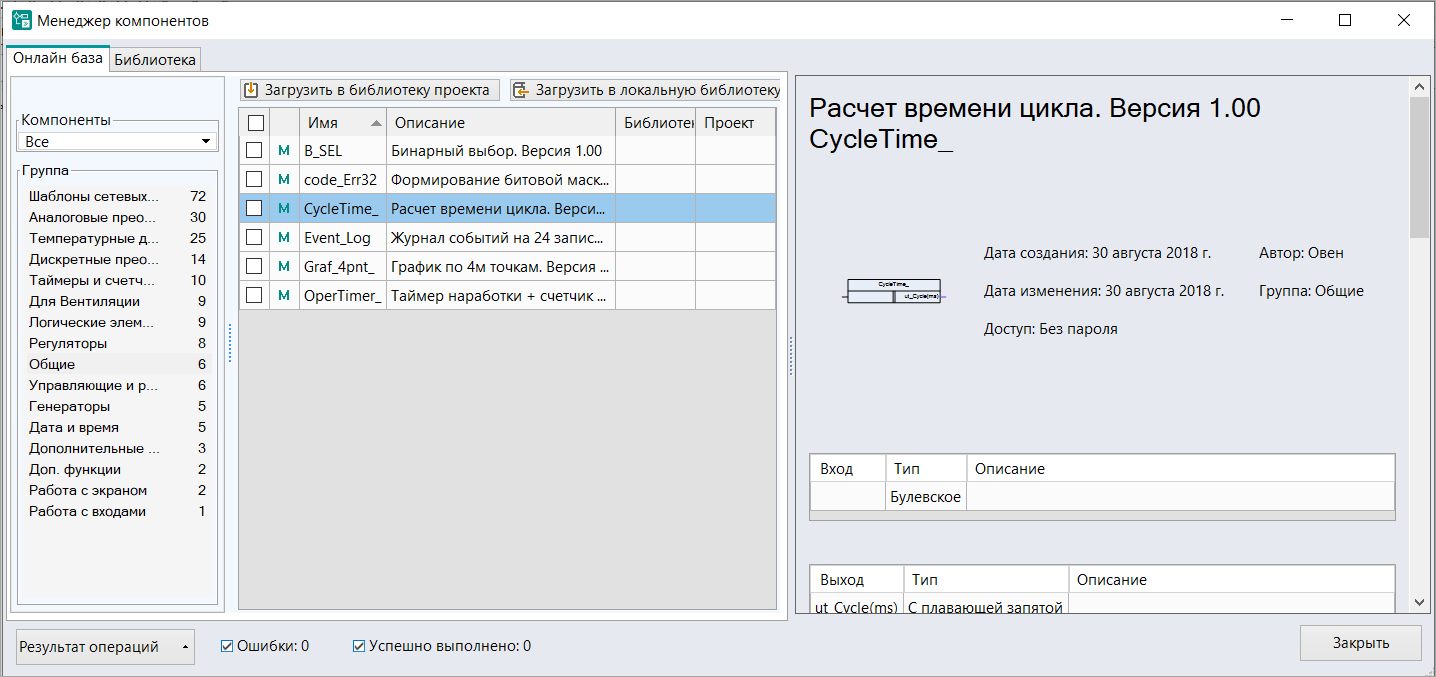Click the download icon for project library

[x=251, y=91]
